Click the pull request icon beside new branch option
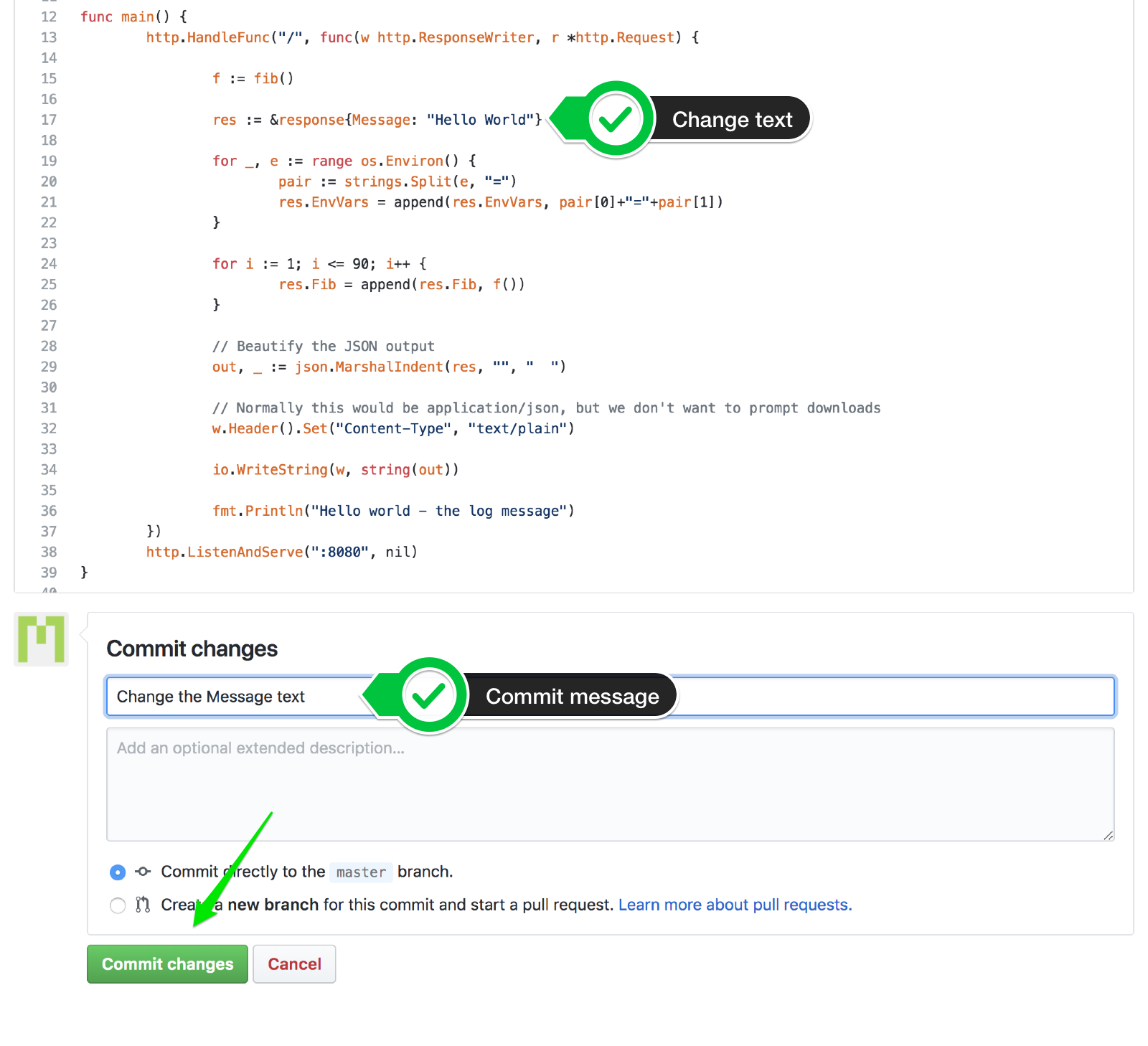This screenshot has height=1046, width=1148. click(x=143, y=905)
